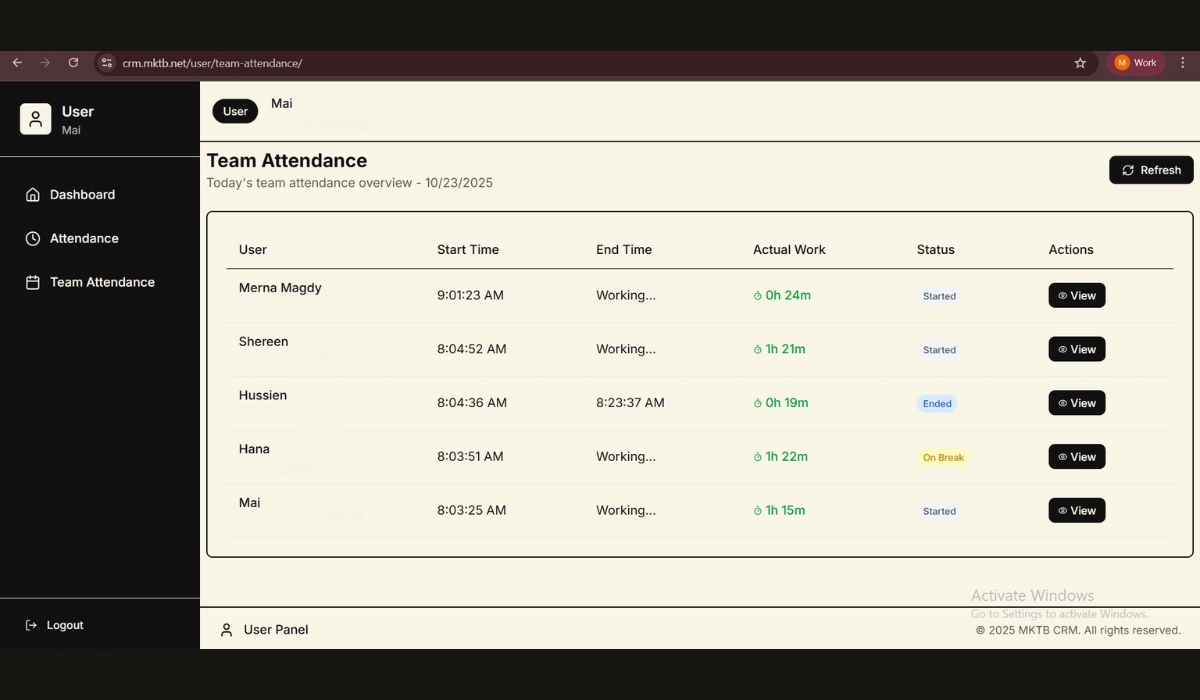Bookmark this page with the star icon

pos(1080,63)
